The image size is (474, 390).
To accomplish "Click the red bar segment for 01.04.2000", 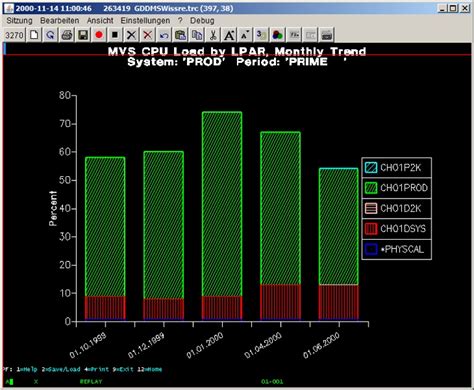I will point(280,302).
